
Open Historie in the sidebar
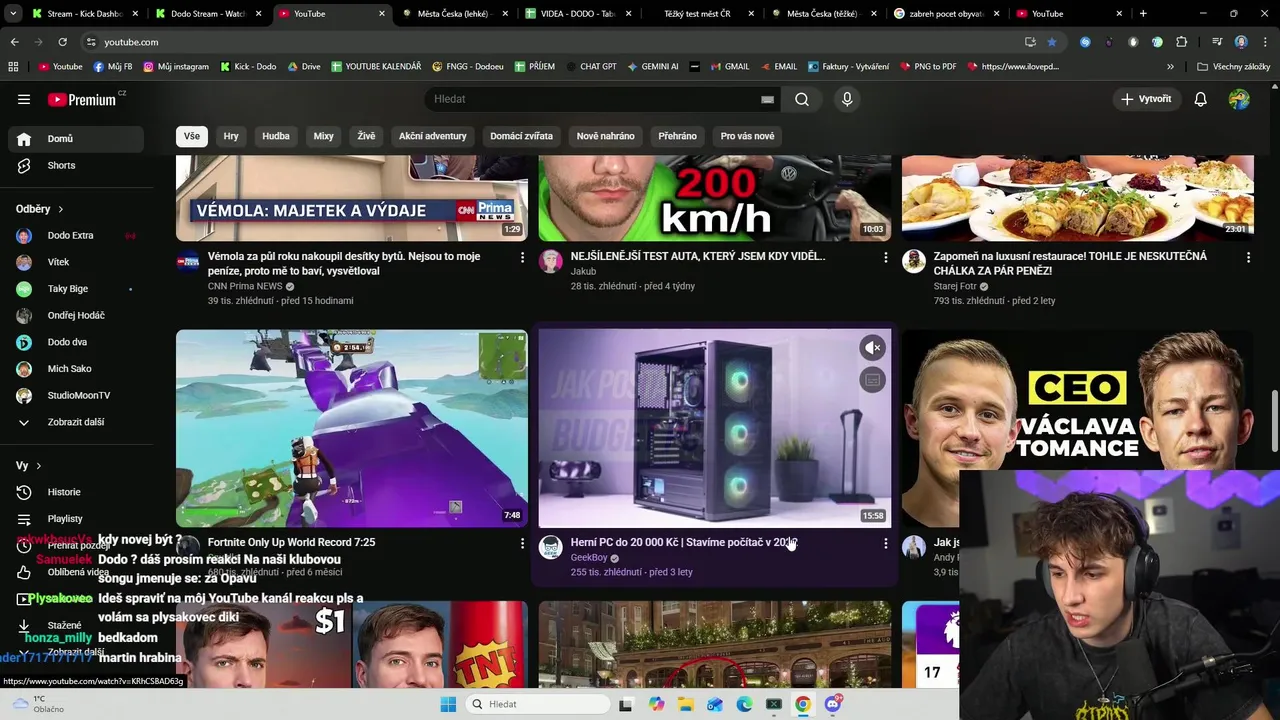pos(76,492)
